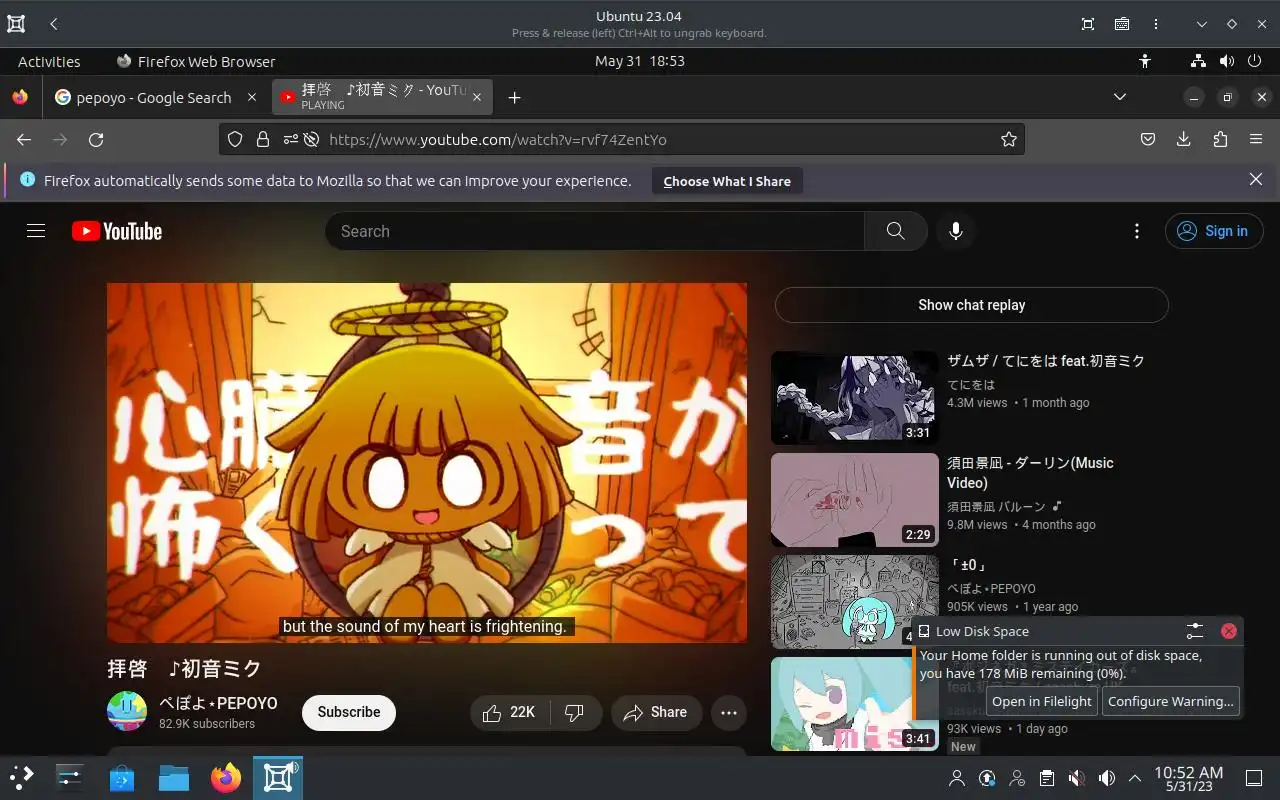Open 「±0」 video title
The image size is (1280, 800).
[969, 565]
